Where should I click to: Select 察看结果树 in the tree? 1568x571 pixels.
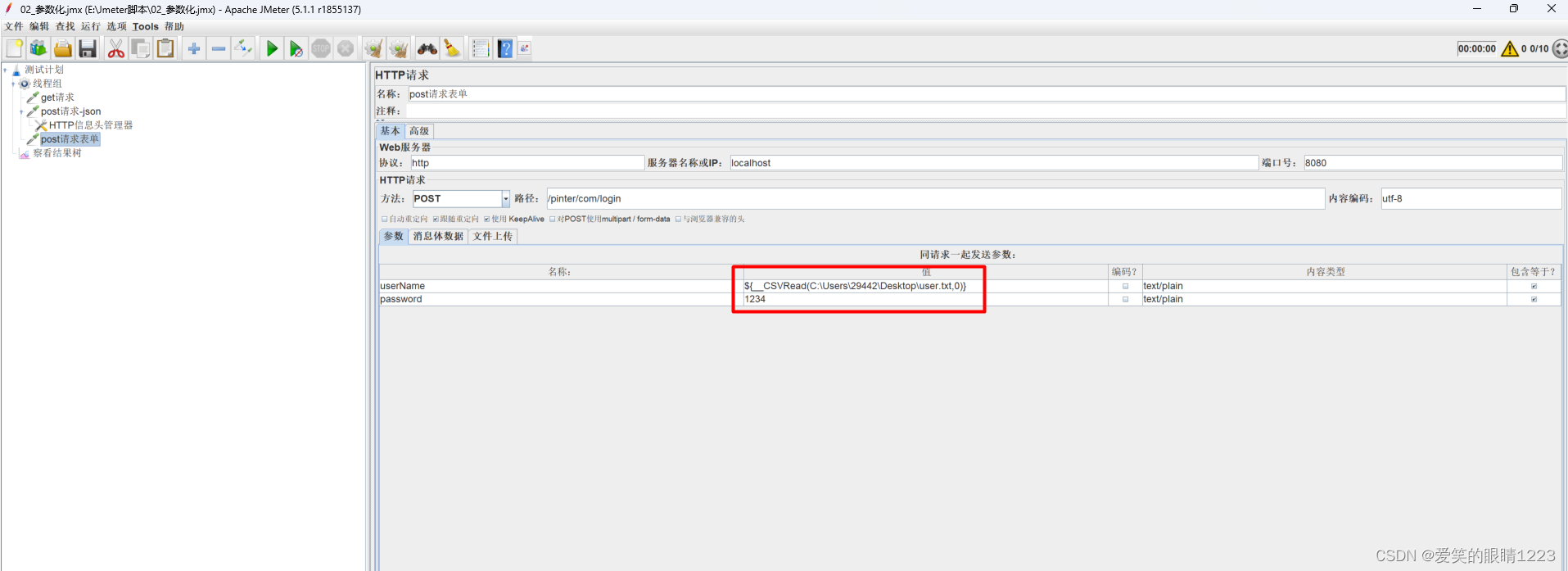click(56, 153)
